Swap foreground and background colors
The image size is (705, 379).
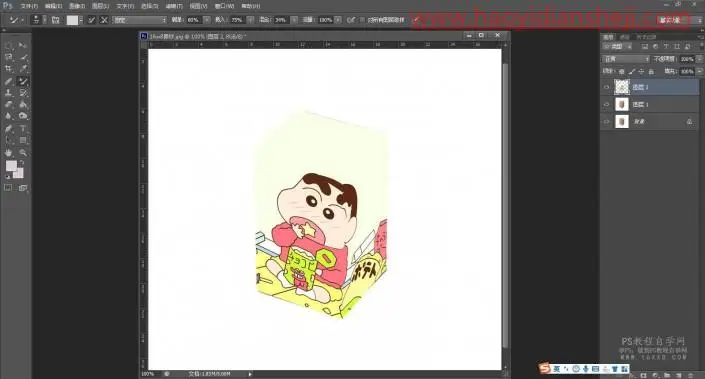[x=22, y=163]
